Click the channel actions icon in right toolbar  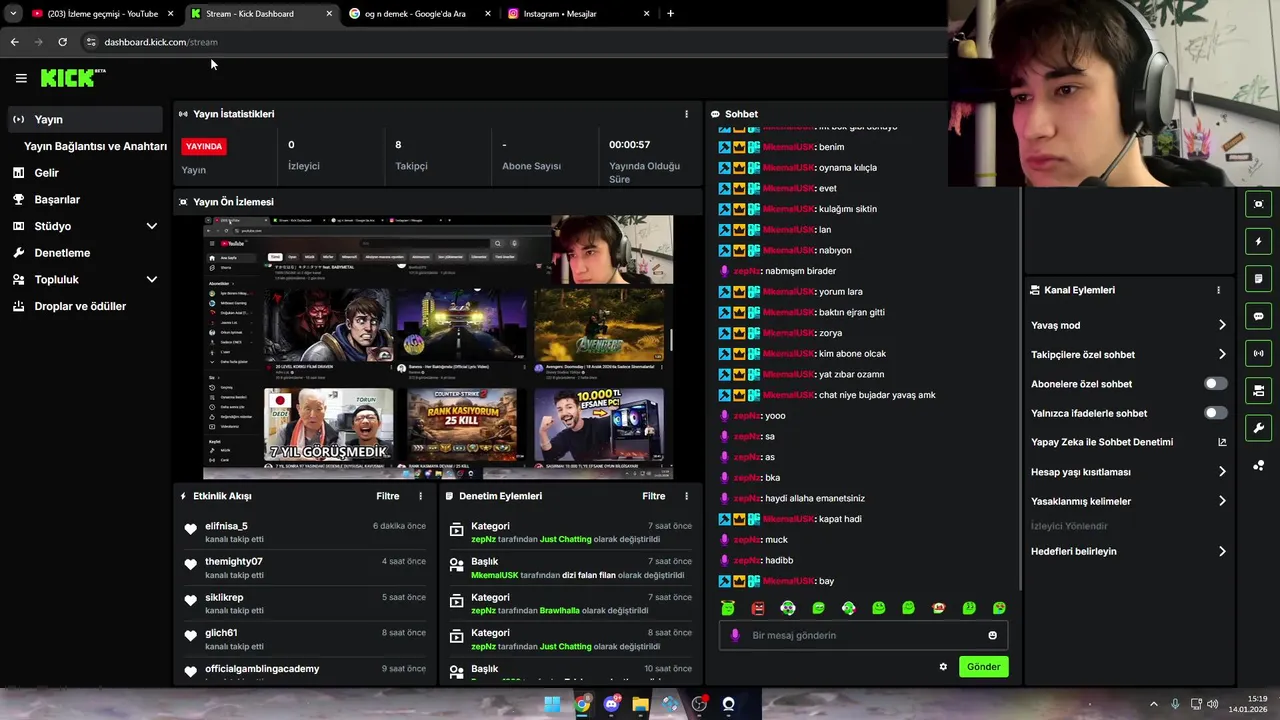point(1259,391)
